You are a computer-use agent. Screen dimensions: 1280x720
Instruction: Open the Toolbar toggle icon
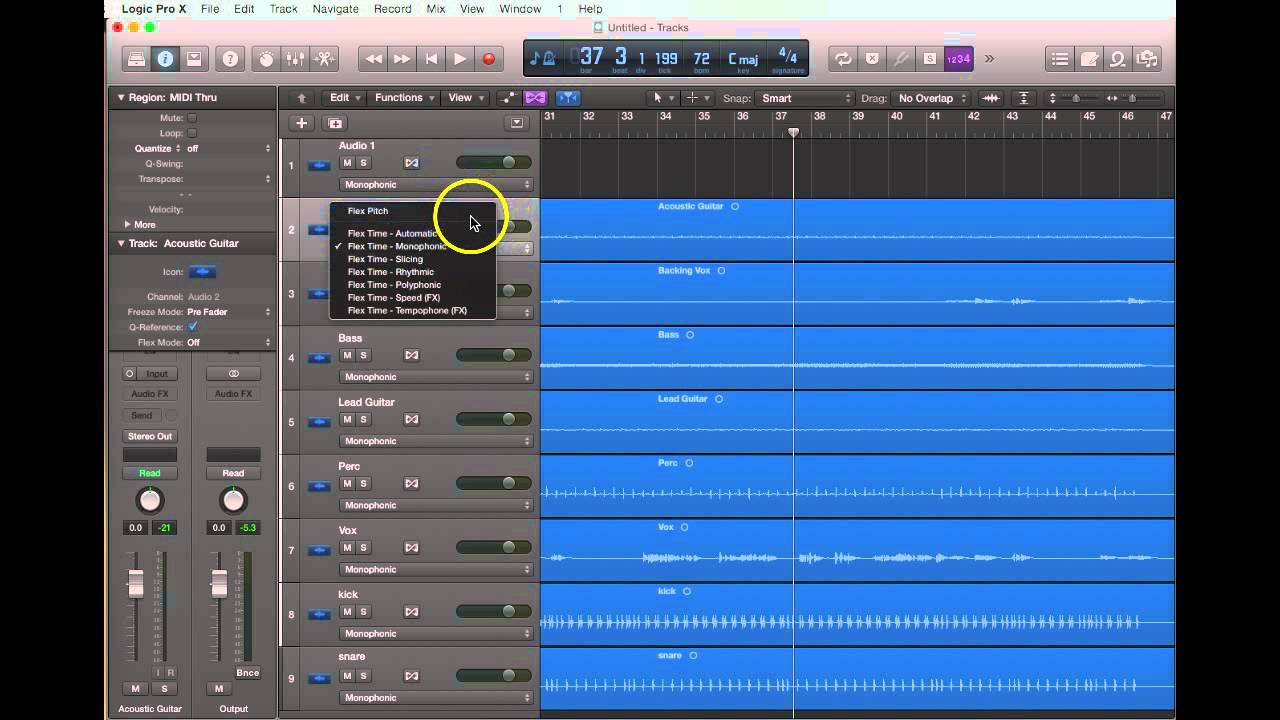click(x=194, y=59)
